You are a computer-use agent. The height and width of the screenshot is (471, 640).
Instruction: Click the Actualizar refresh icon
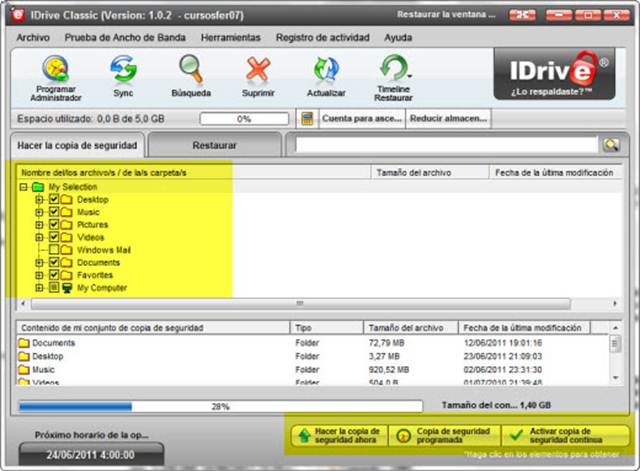(326, 69)
